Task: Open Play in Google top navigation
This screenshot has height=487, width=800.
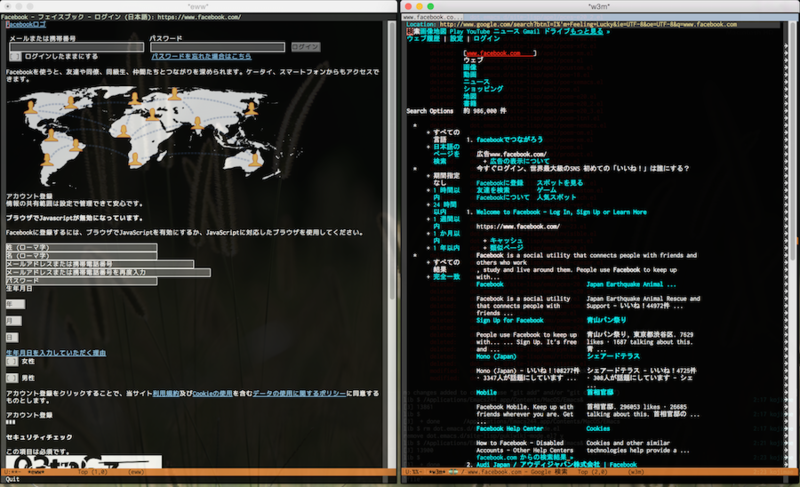Action: click(x=456, y=32)
